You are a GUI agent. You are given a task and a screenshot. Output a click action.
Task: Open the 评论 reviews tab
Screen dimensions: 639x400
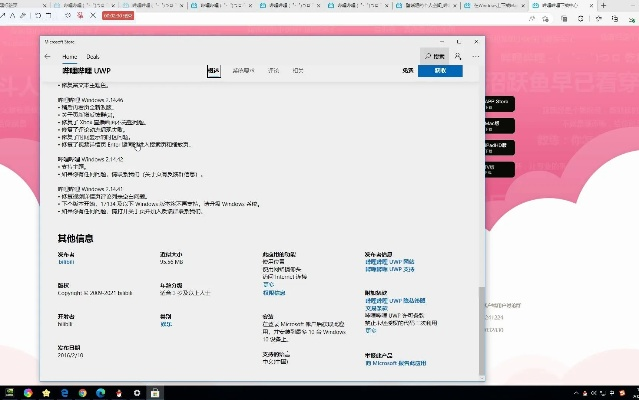tap(273, 71)
